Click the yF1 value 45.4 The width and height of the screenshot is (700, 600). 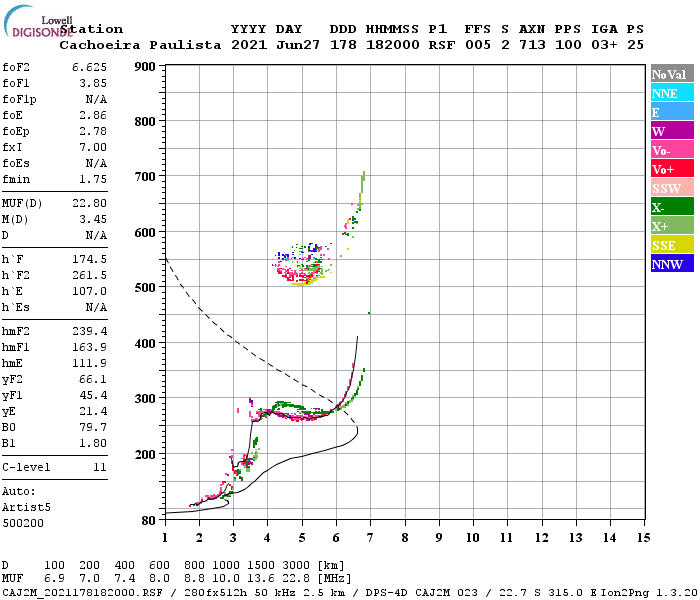(x=93, y=396)
